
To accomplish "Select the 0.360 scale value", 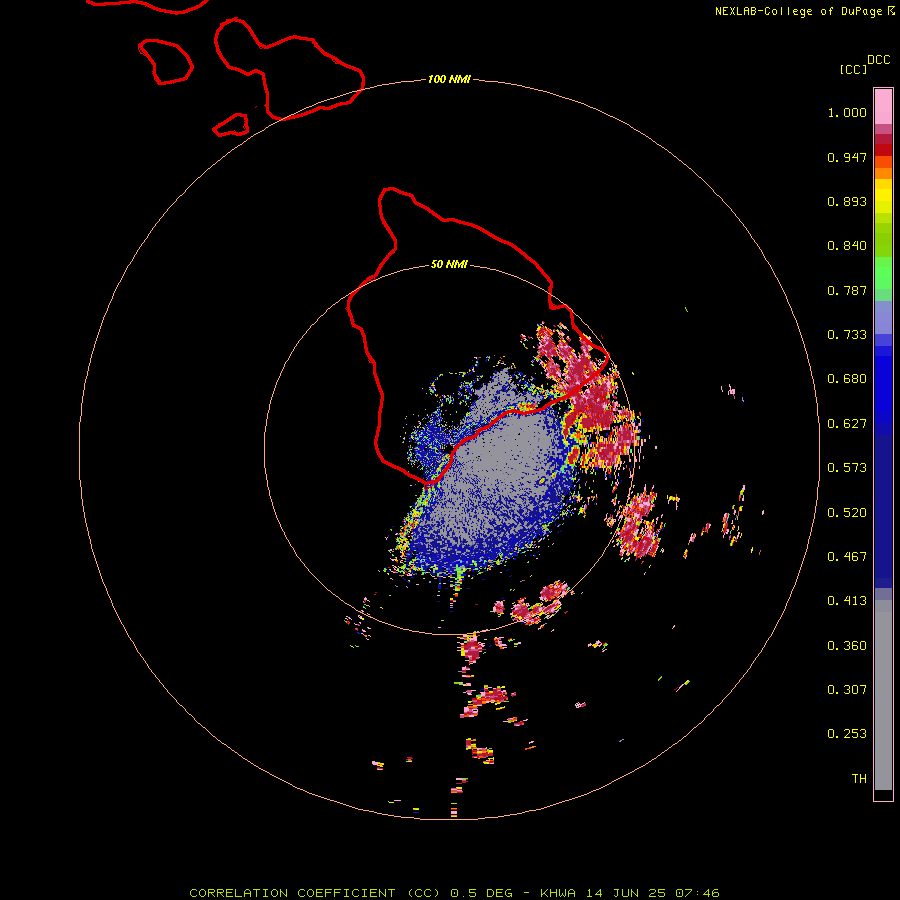I will tap(847, 646).
